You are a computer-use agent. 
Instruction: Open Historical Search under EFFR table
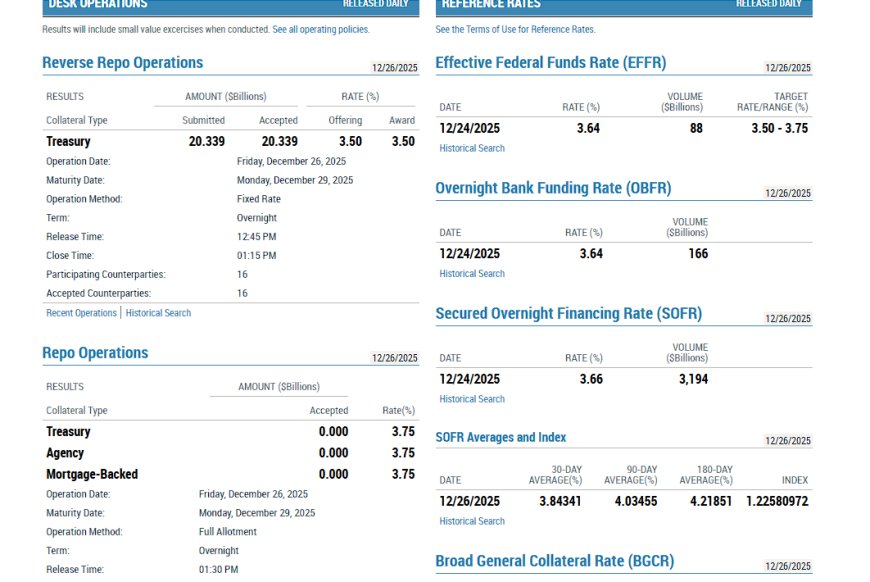472,148
